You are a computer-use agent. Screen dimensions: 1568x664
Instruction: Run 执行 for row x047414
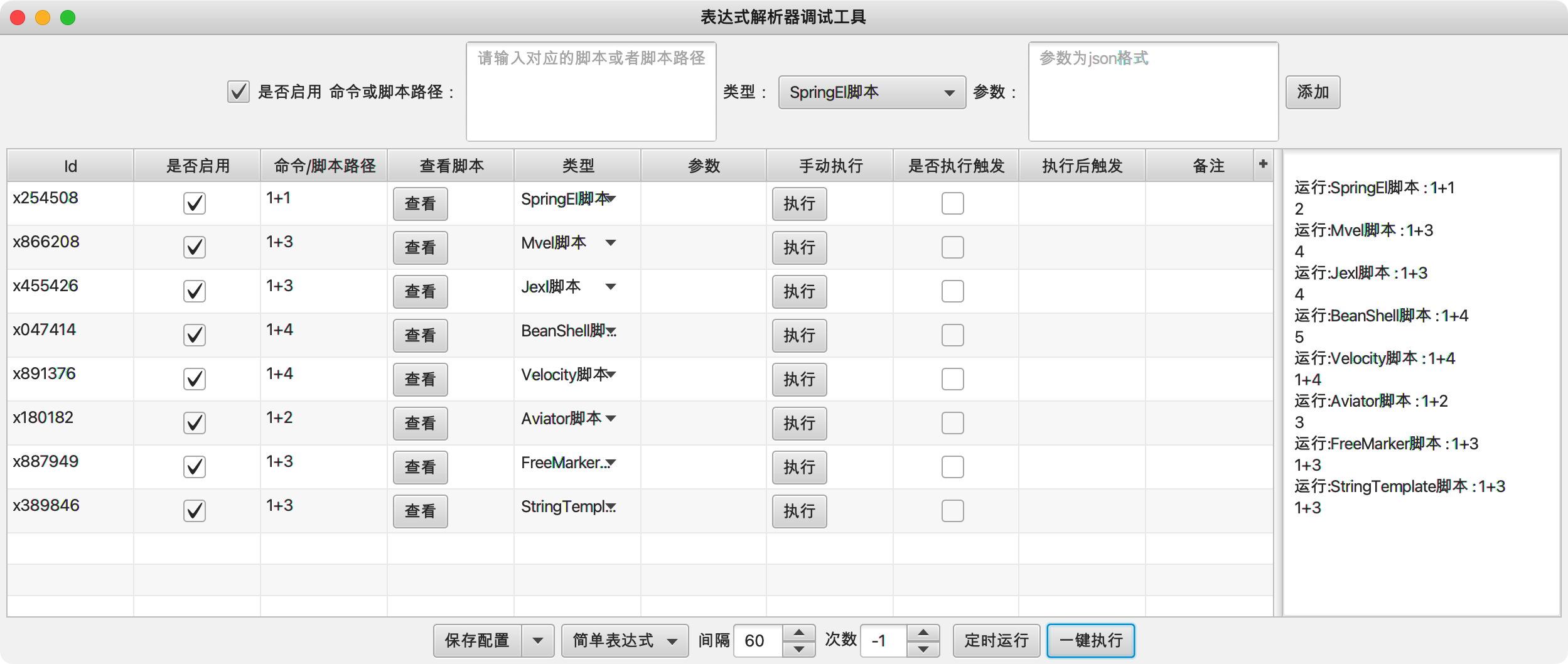tap(799, 336)
